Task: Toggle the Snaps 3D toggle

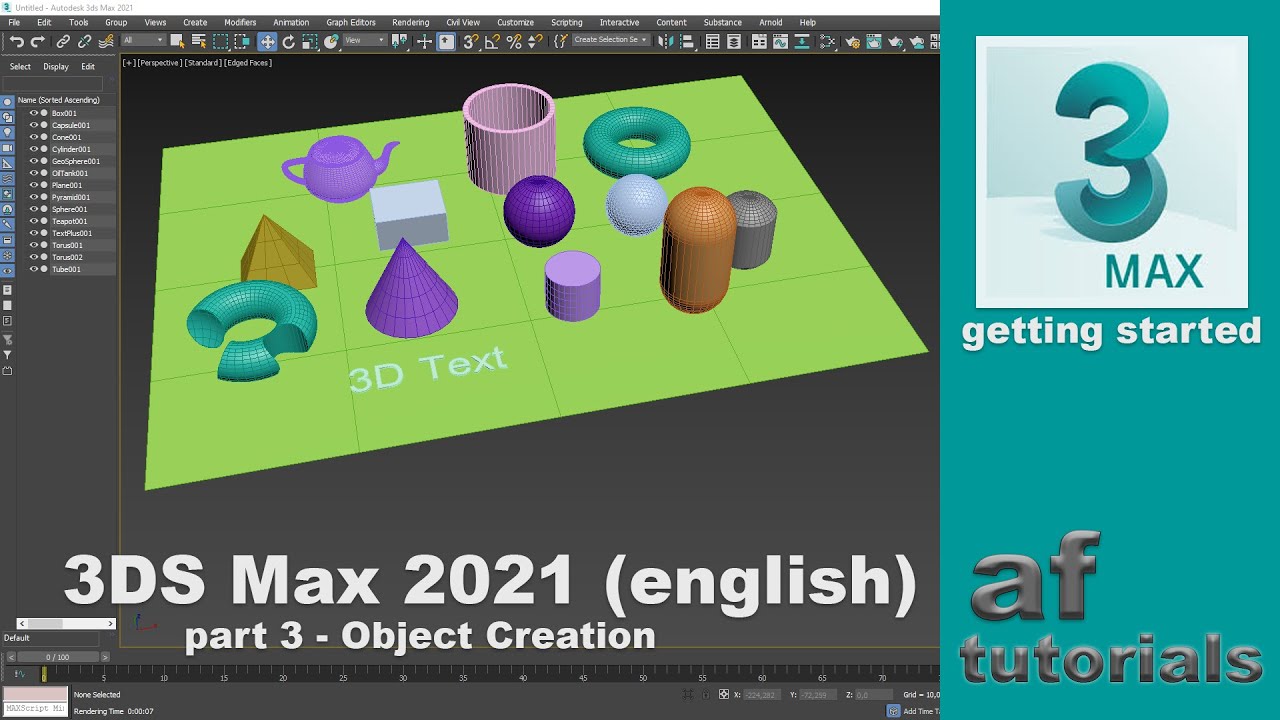Action: [471, 41]
